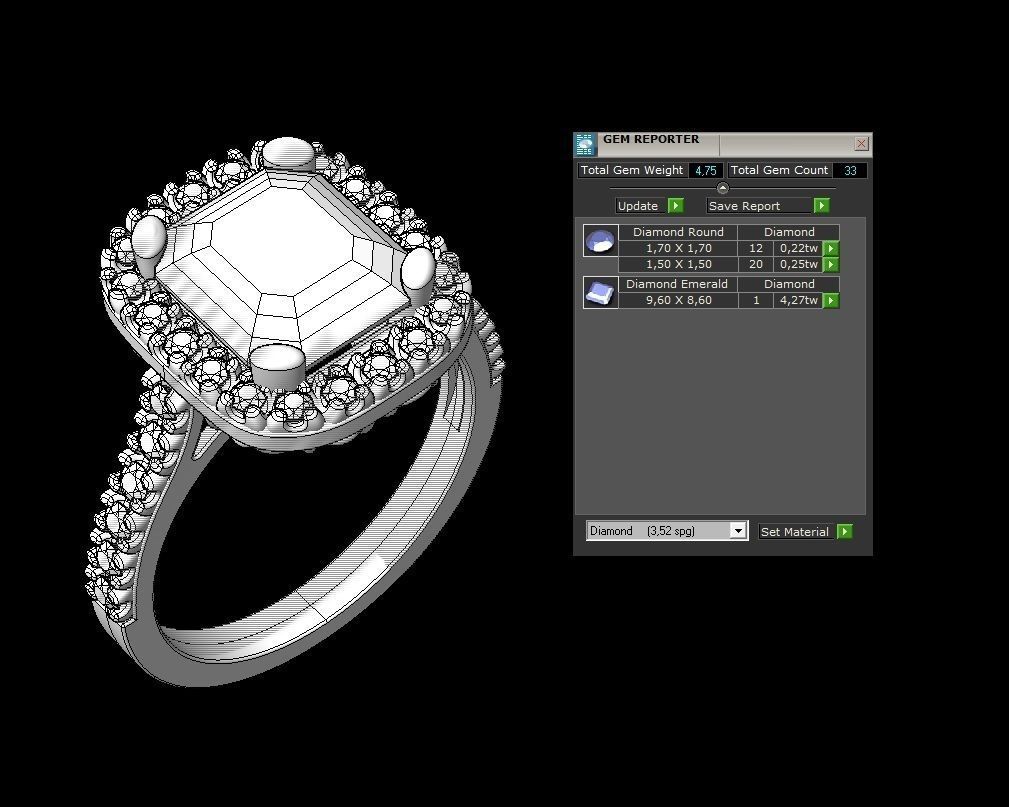1009x807 pixels.
Task: Open the Diamond (3,52 spg) material dropdown
Action: [667, 531]
